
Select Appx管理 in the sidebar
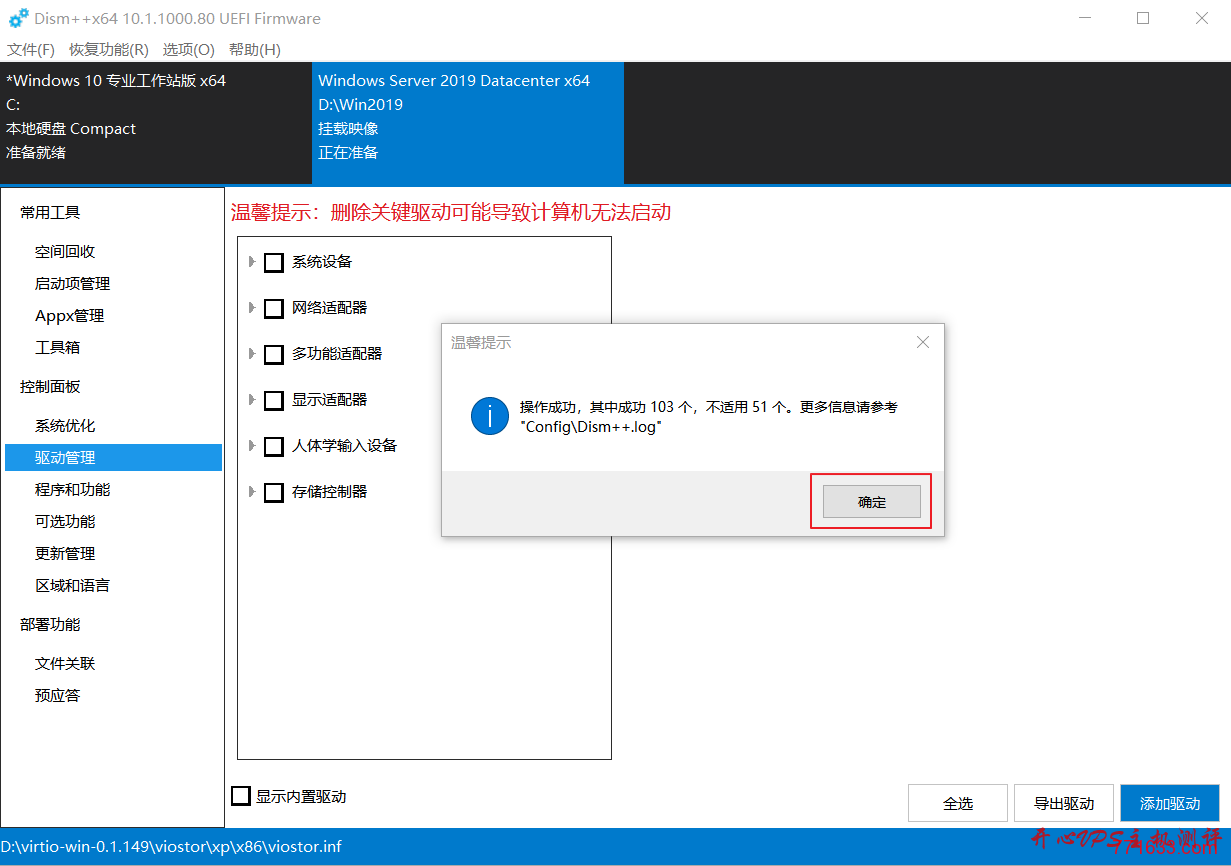click(69, 315)
